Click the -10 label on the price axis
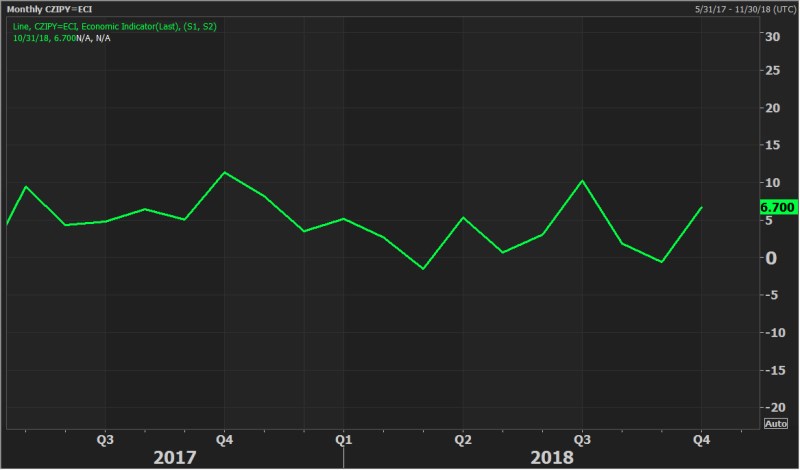The width and height of the screenshot is (800, 470). (771, 332)
